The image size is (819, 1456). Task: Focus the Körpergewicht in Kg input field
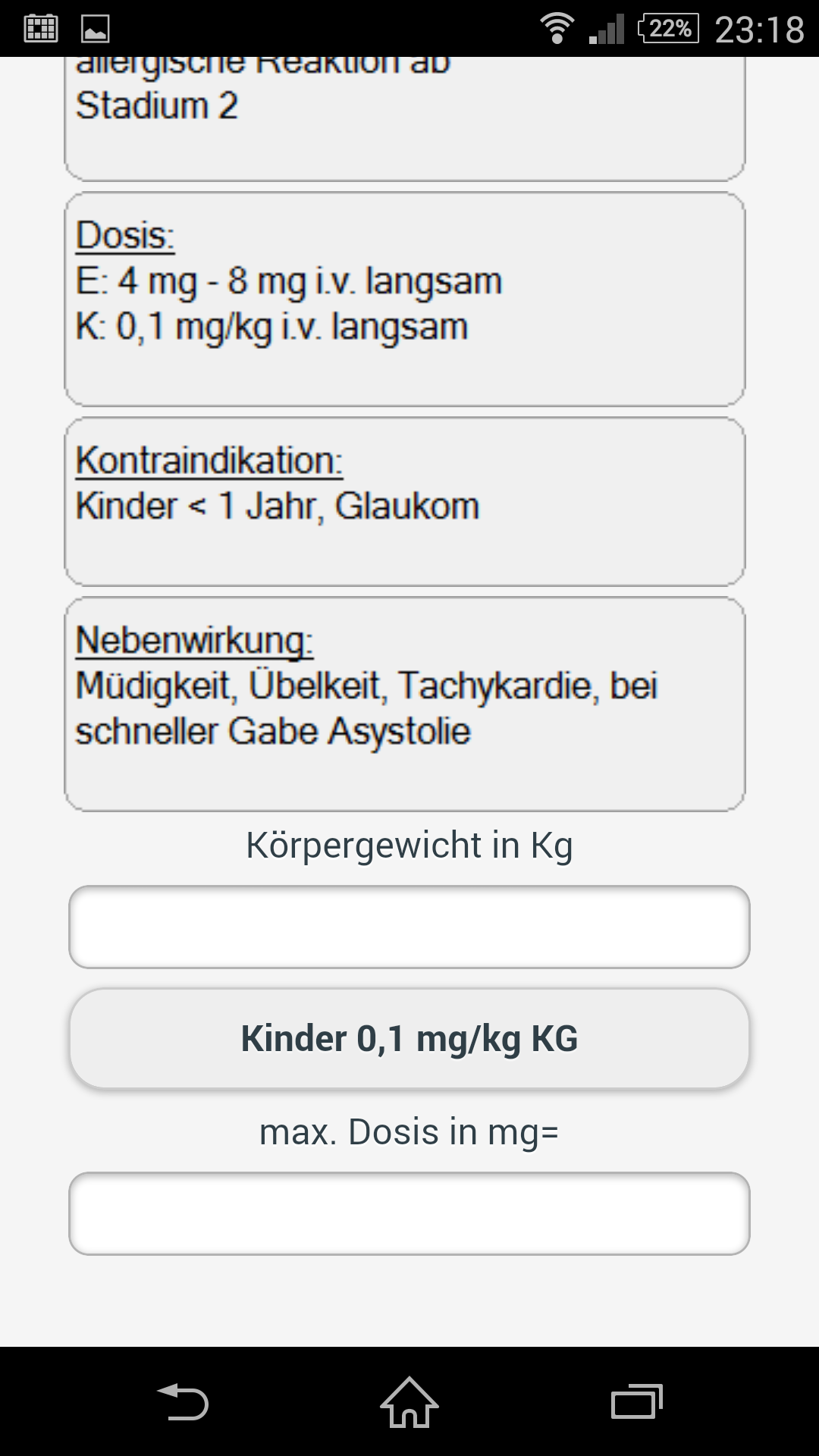409,927
